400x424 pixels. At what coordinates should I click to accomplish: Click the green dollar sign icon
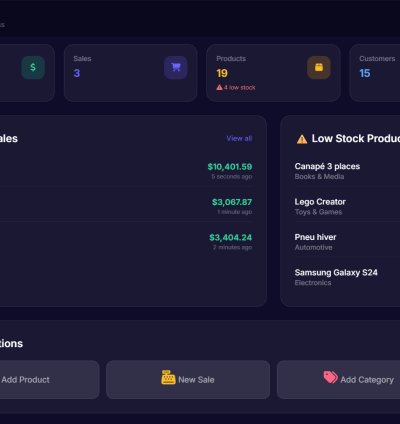click(33, 67)
